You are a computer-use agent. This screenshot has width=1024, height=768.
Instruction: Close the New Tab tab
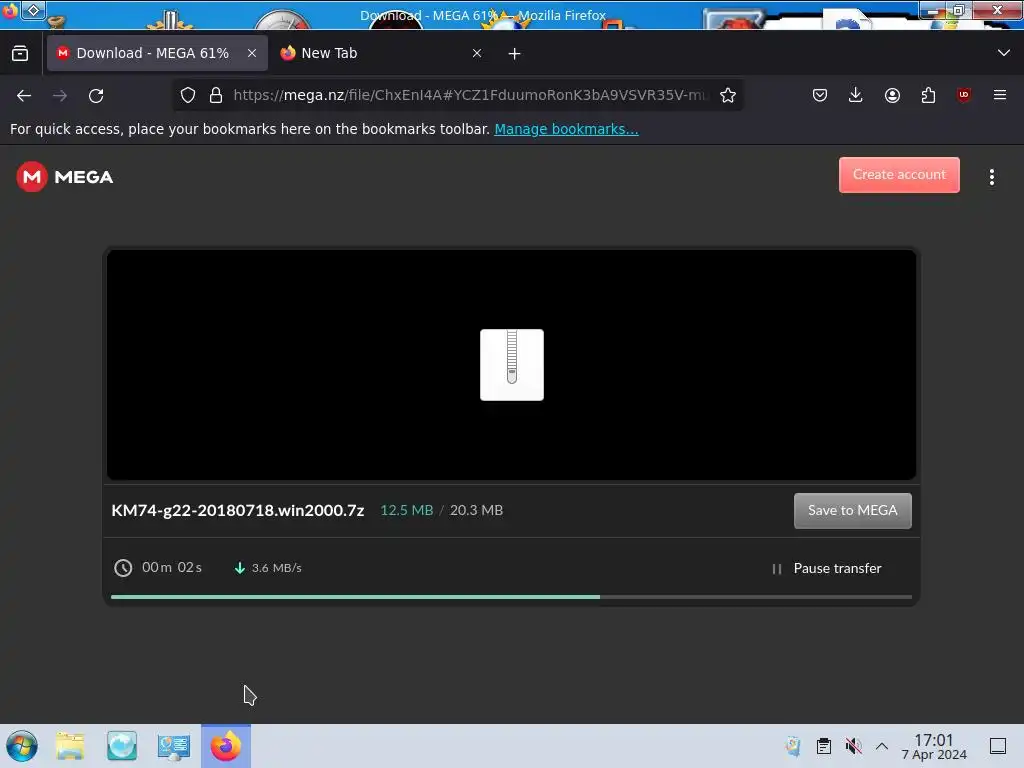pos(477,53)
